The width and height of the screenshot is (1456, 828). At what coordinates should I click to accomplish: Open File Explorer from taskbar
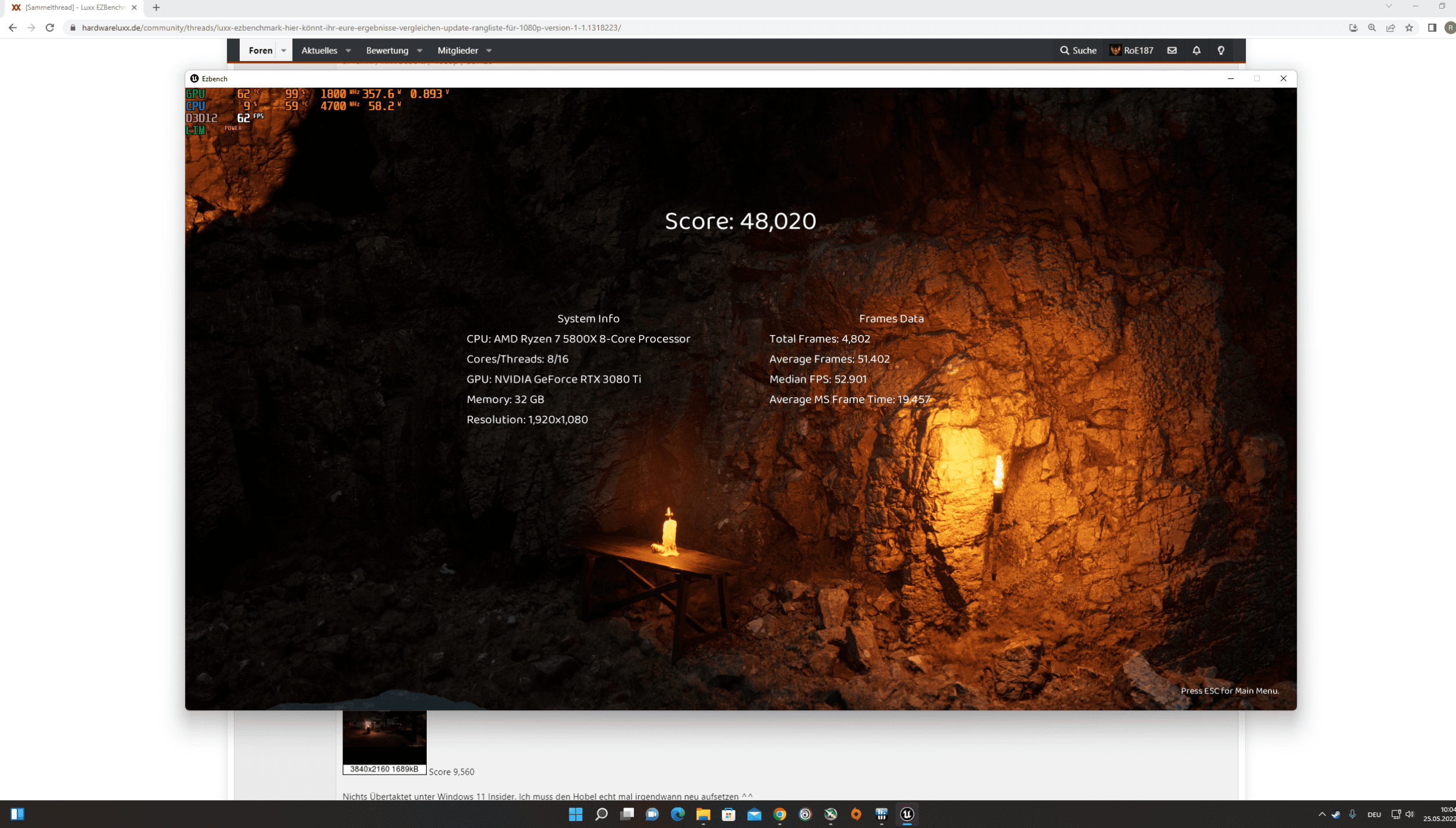click(703, 815)
